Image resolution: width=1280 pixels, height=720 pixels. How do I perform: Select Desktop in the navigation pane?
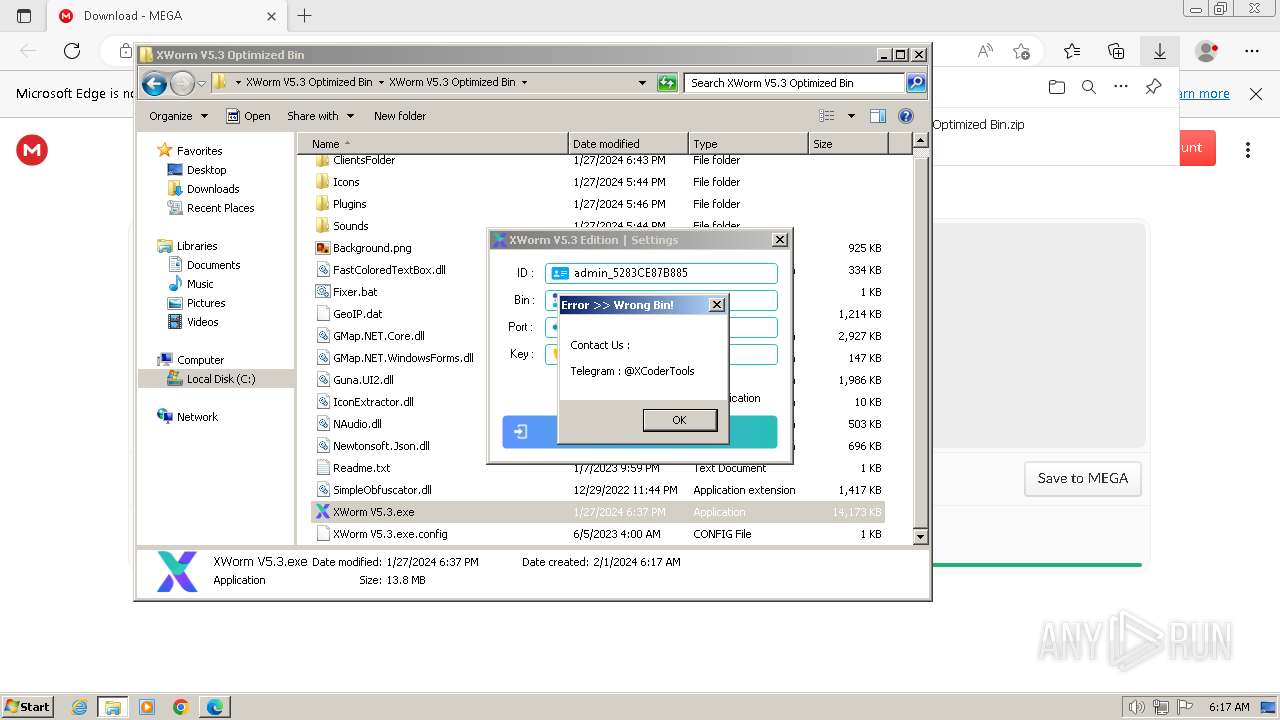(x=206, y=170)
